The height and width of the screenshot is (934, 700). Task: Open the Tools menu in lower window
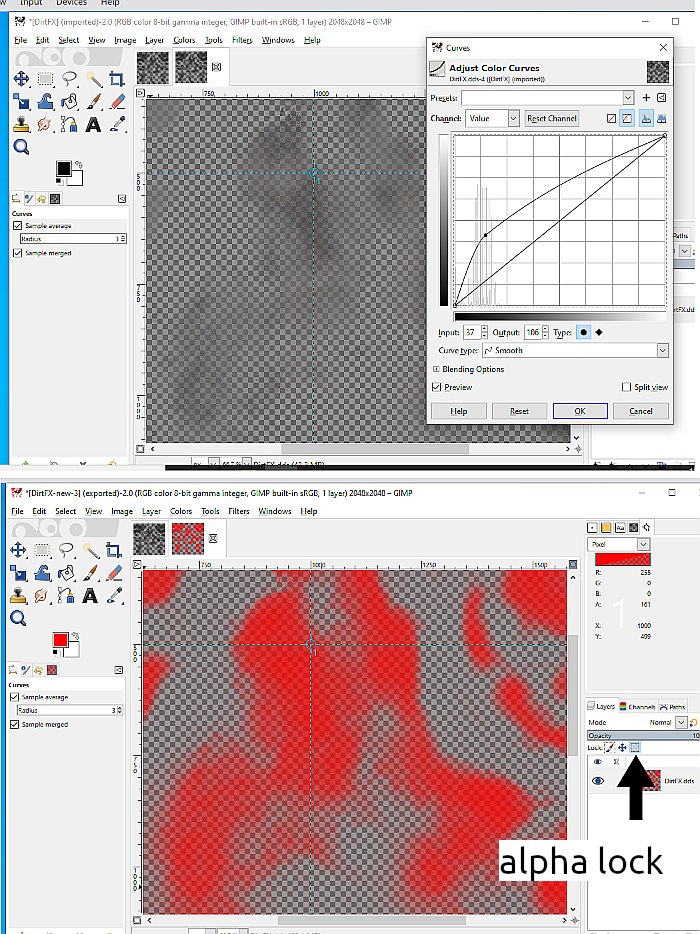click(210, 511)
